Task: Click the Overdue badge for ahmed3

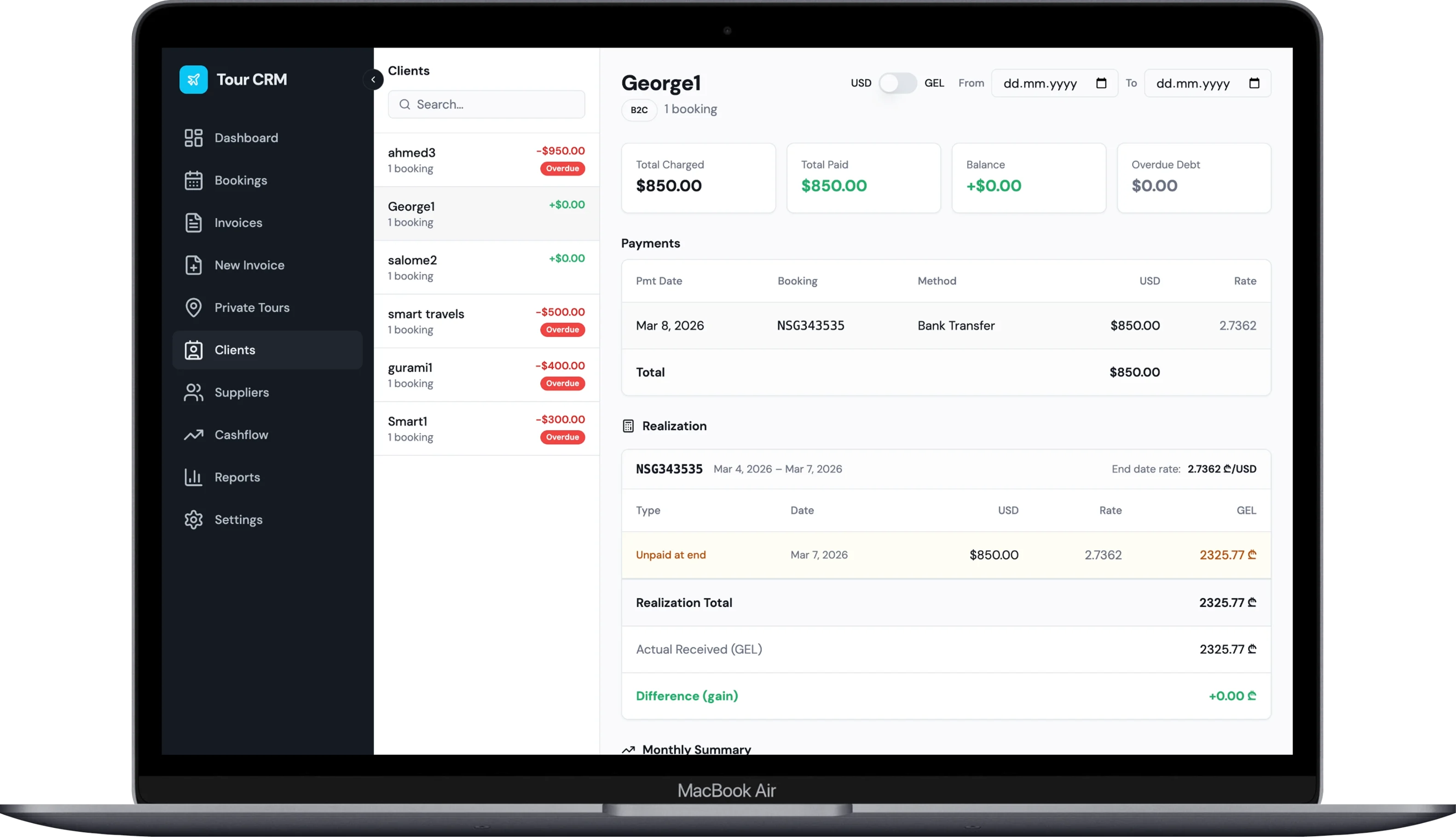Action: [562, 169]
